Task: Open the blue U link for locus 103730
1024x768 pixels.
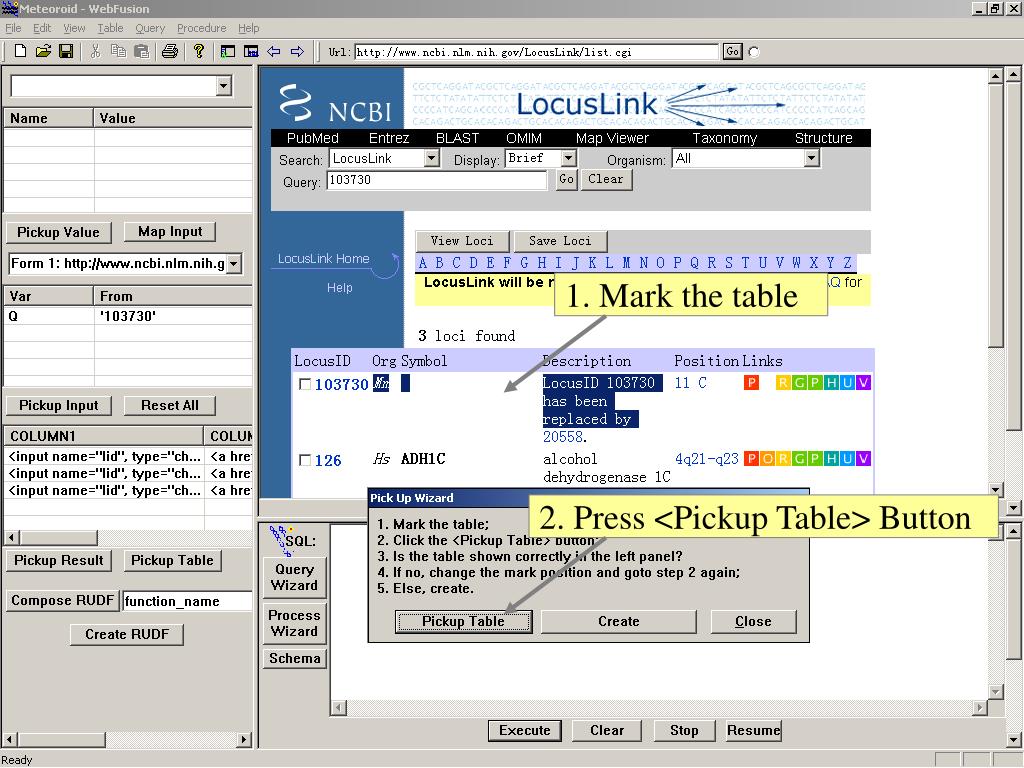Action: [x=847, y=383]
